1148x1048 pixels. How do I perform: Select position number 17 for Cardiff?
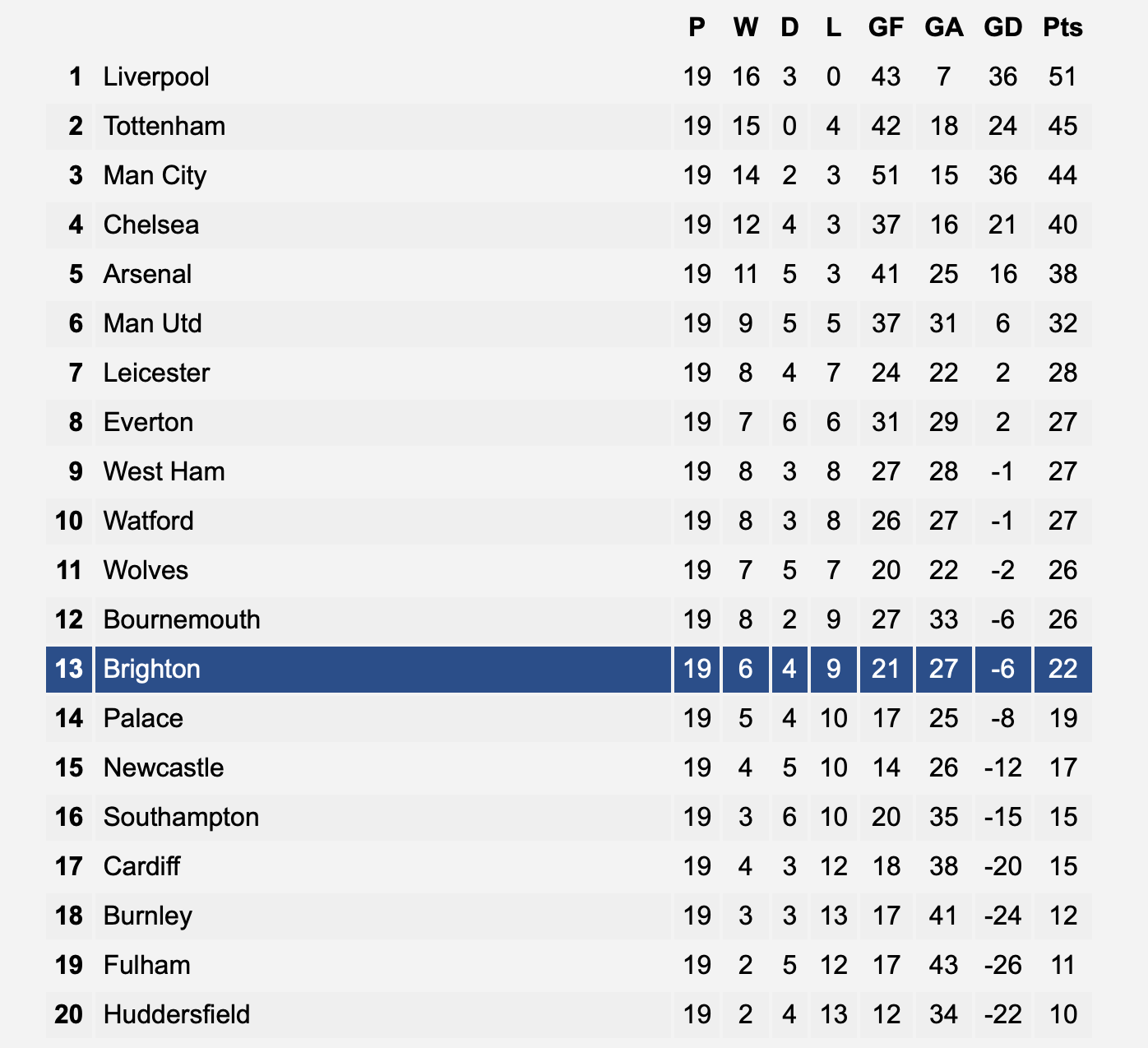point(69,866)
